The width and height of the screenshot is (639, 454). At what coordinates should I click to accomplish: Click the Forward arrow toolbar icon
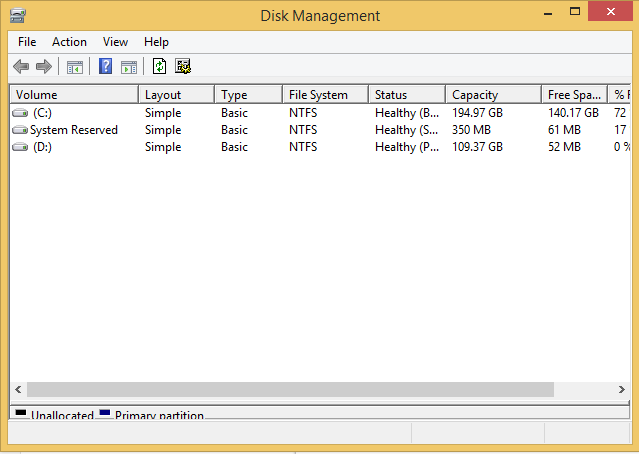(x=44, y=66)
